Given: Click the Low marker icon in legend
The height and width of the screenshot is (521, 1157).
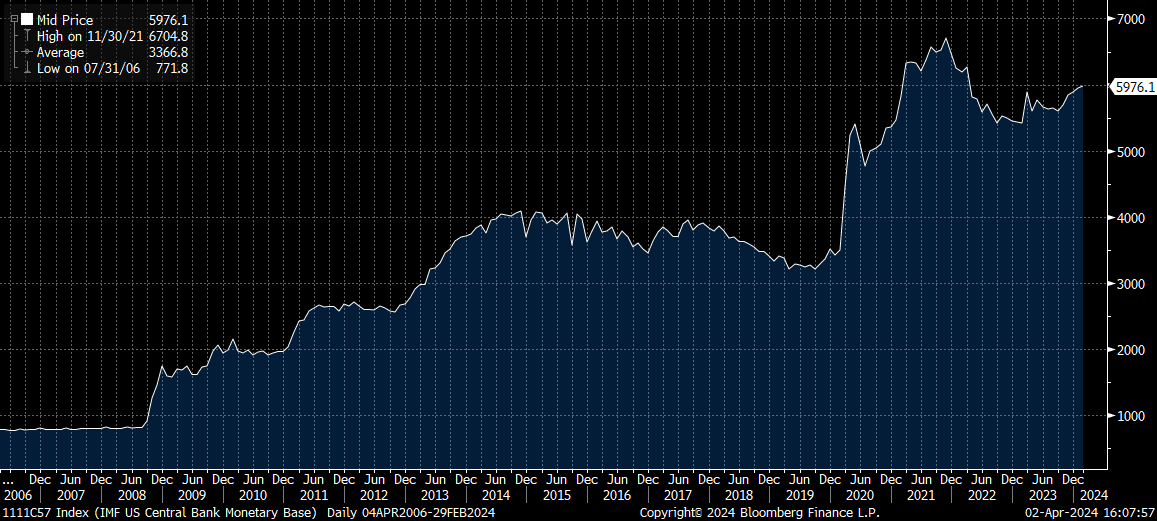Looking at the screenshot, I should [x=27, y=68].
